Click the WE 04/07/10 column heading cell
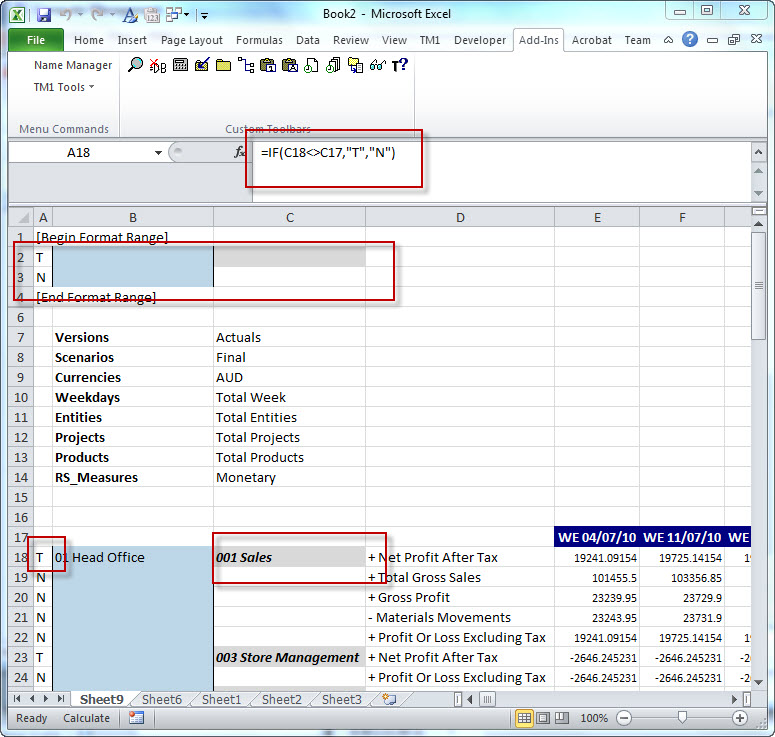The height and width of the screenshot is (737, 775). (597, 537)
